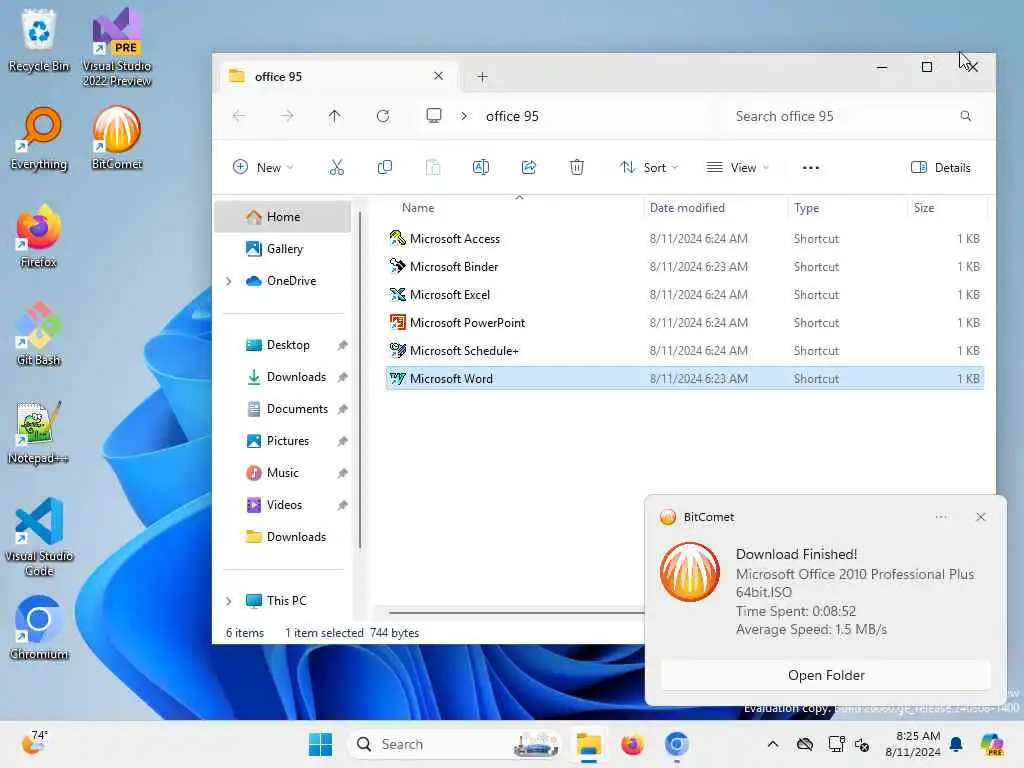Click the Notepad++ desktop icon
The image size is (1024, 768).
click(x=38, y=432)
